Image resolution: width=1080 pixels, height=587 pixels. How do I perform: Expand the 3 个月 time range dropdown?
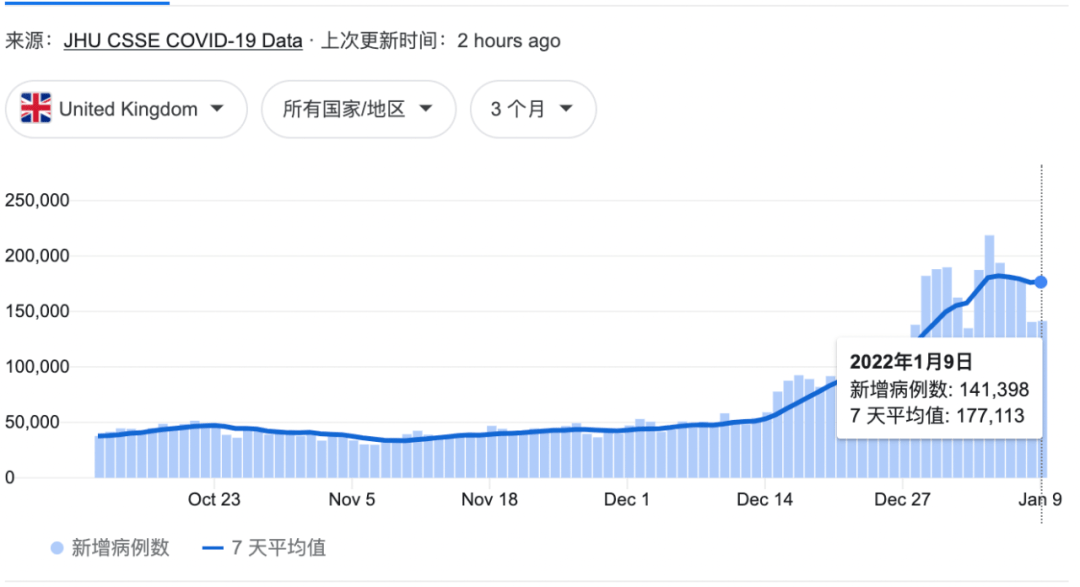(x=533, y=109)
